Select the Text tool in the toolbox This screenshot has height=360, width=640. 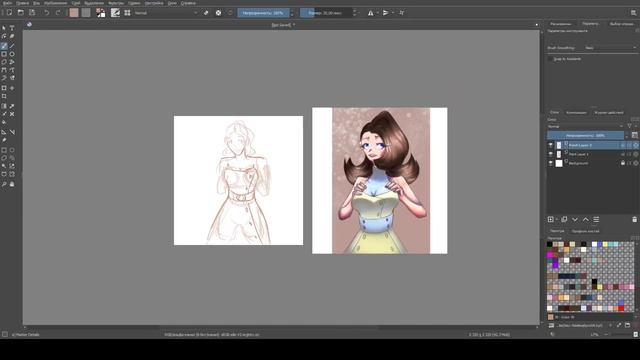(x=12, y=28)
